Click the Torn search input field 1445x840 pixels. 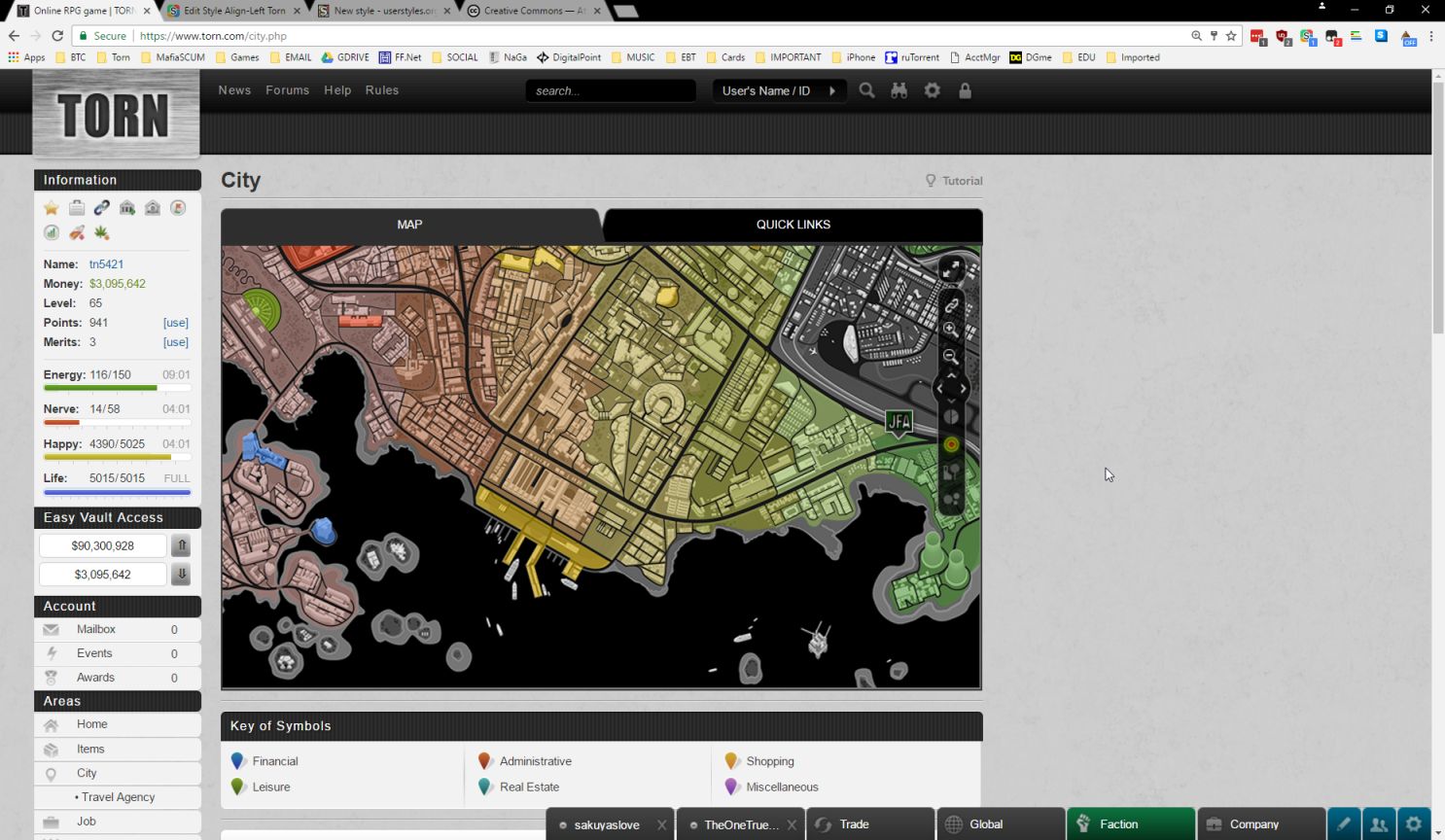tap(610, 90)
